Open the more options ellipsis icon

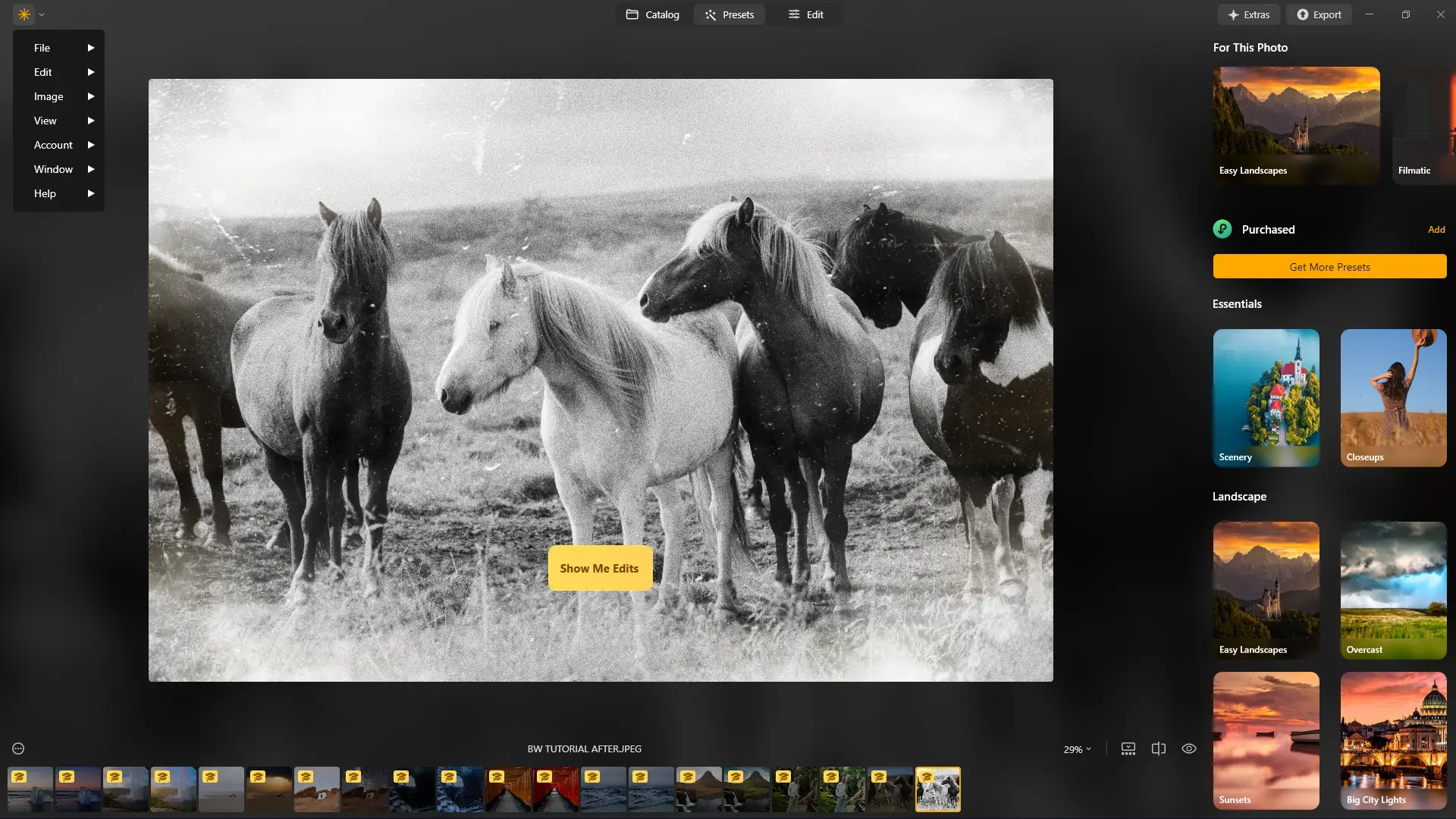(17, 748)
